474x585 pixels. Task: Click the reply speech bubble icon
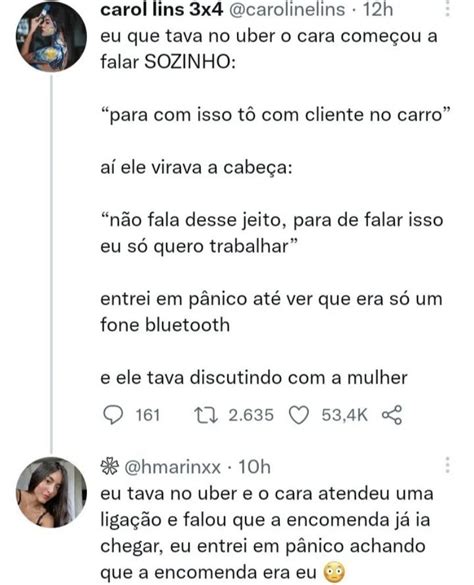click(112, 415)
